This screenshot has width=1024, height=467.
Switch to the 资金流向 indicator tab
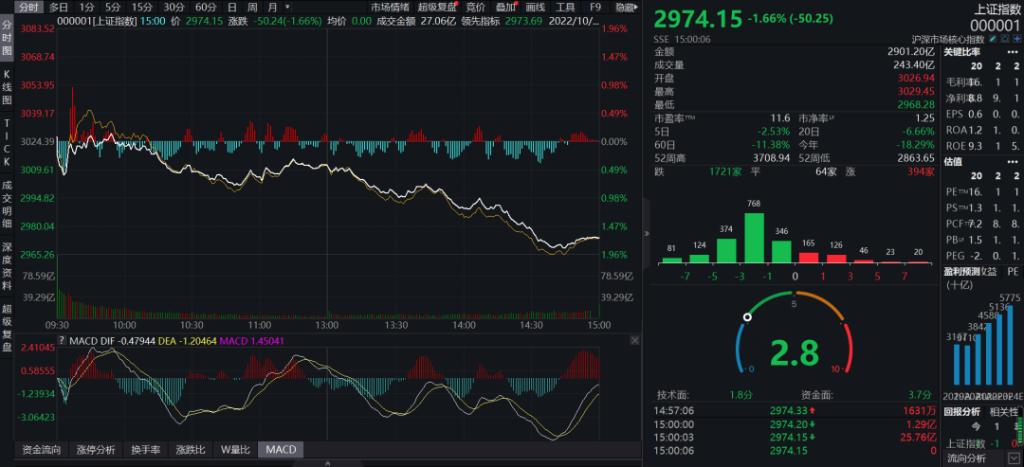pyautogui.click(x=41, y=449)
